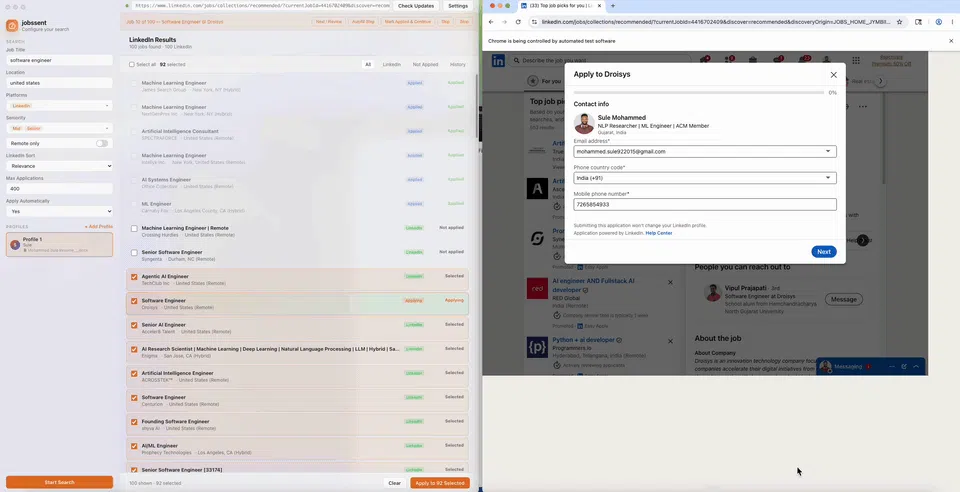Open jobssent Settings
Screen dimensions: 960x492
coord(457,6)
